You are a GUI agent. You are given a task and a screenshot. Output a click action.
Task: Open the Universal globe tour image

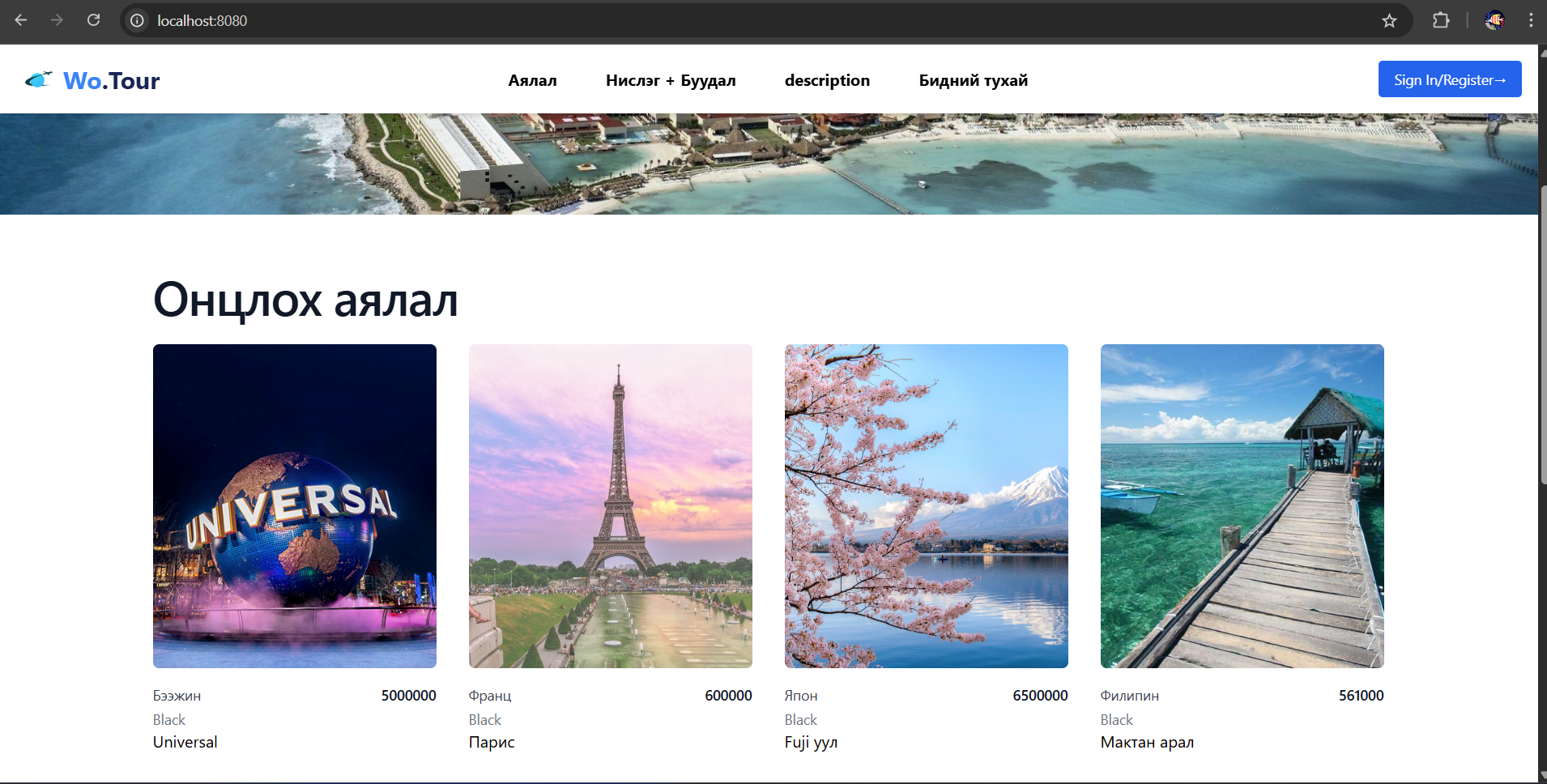[295, 505]
